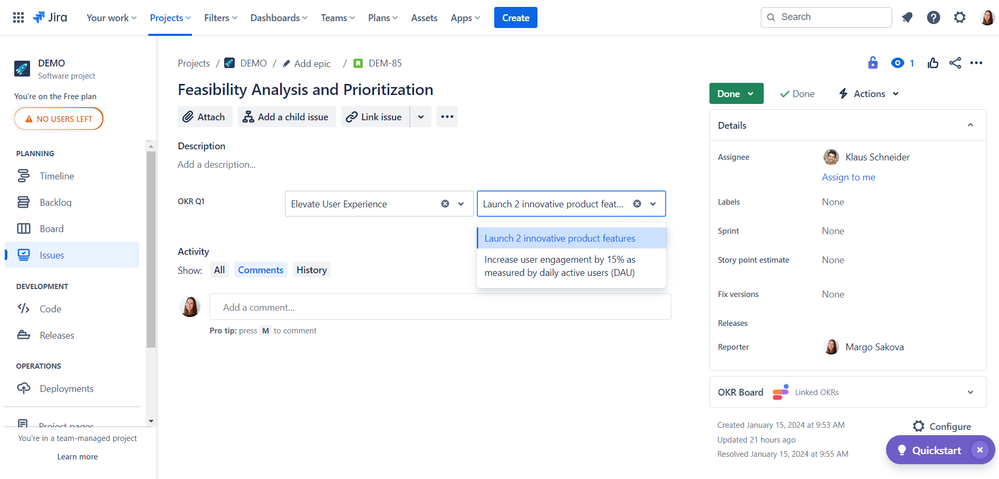999x479 pixels.
Task: Open the Teams menu
Action: click(338, 18)
